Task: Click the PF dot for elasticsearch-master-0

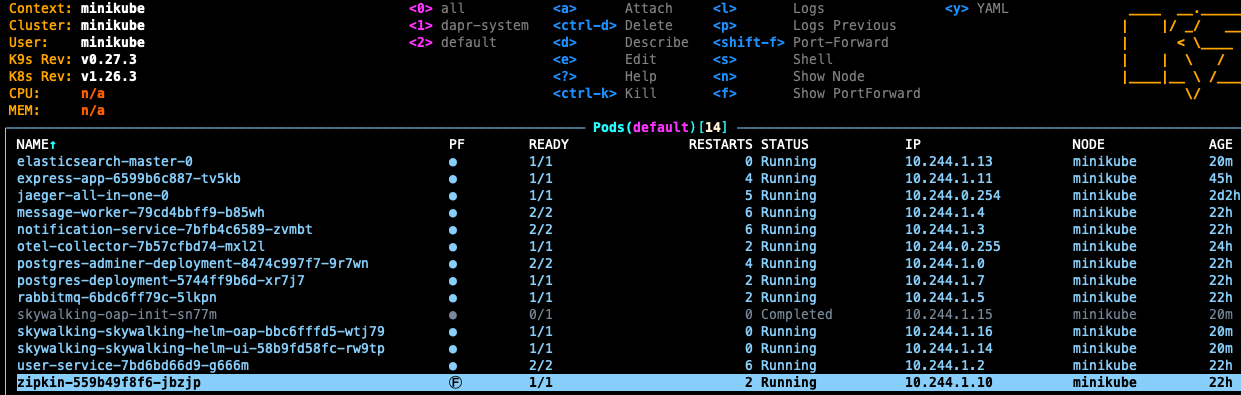Action: pos(454,162)
